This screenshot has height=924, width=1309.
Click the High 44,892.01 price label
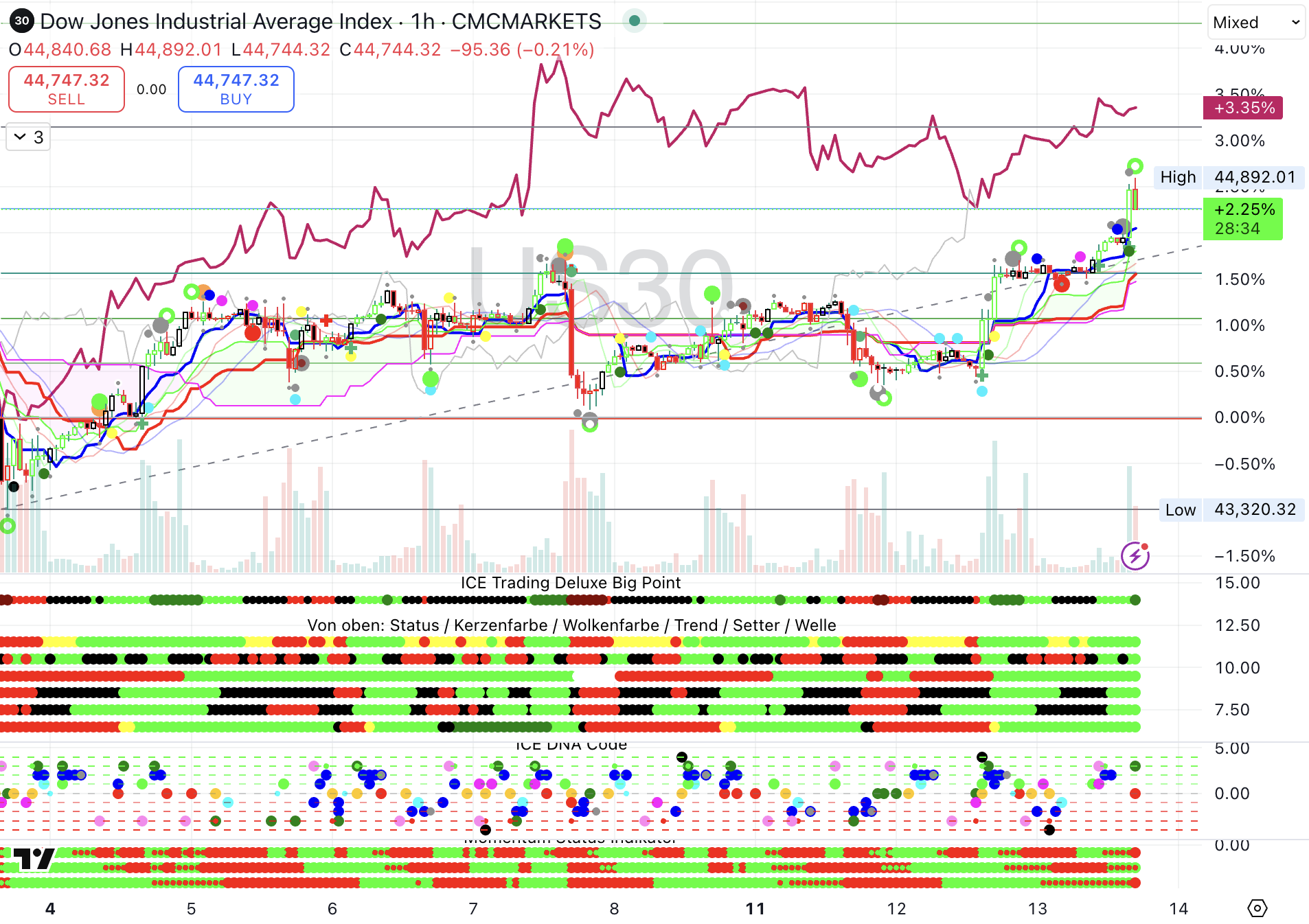coord(1229,177)
